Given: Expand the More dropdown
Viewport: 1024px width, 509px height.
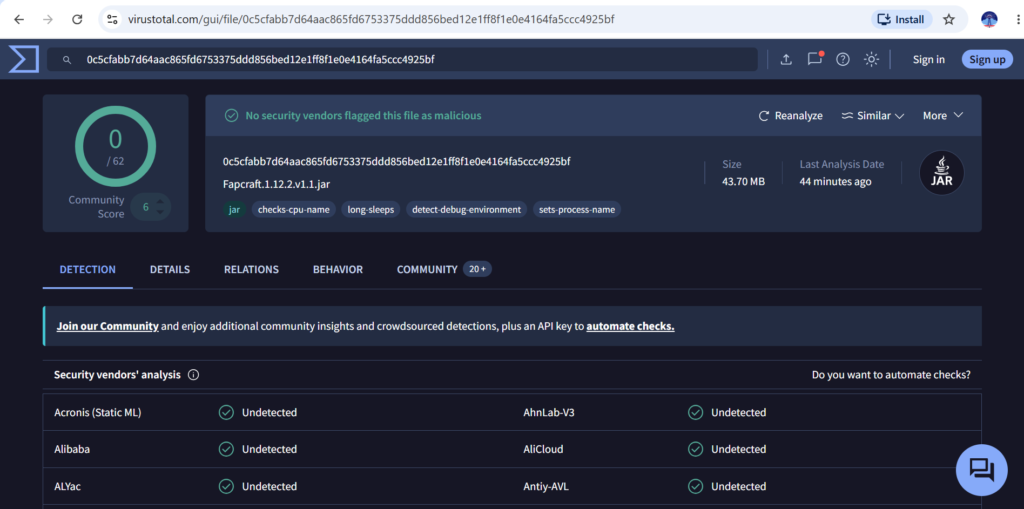Looking at the screenshot, I should click(x=943, y=116).
